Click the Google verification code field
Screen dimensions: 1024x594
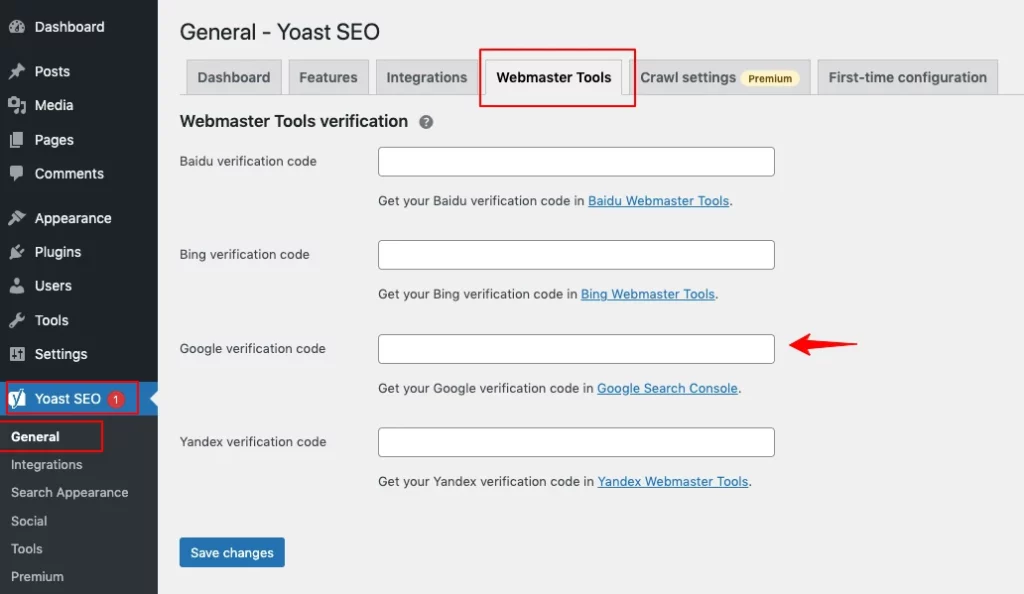point(576,348)
